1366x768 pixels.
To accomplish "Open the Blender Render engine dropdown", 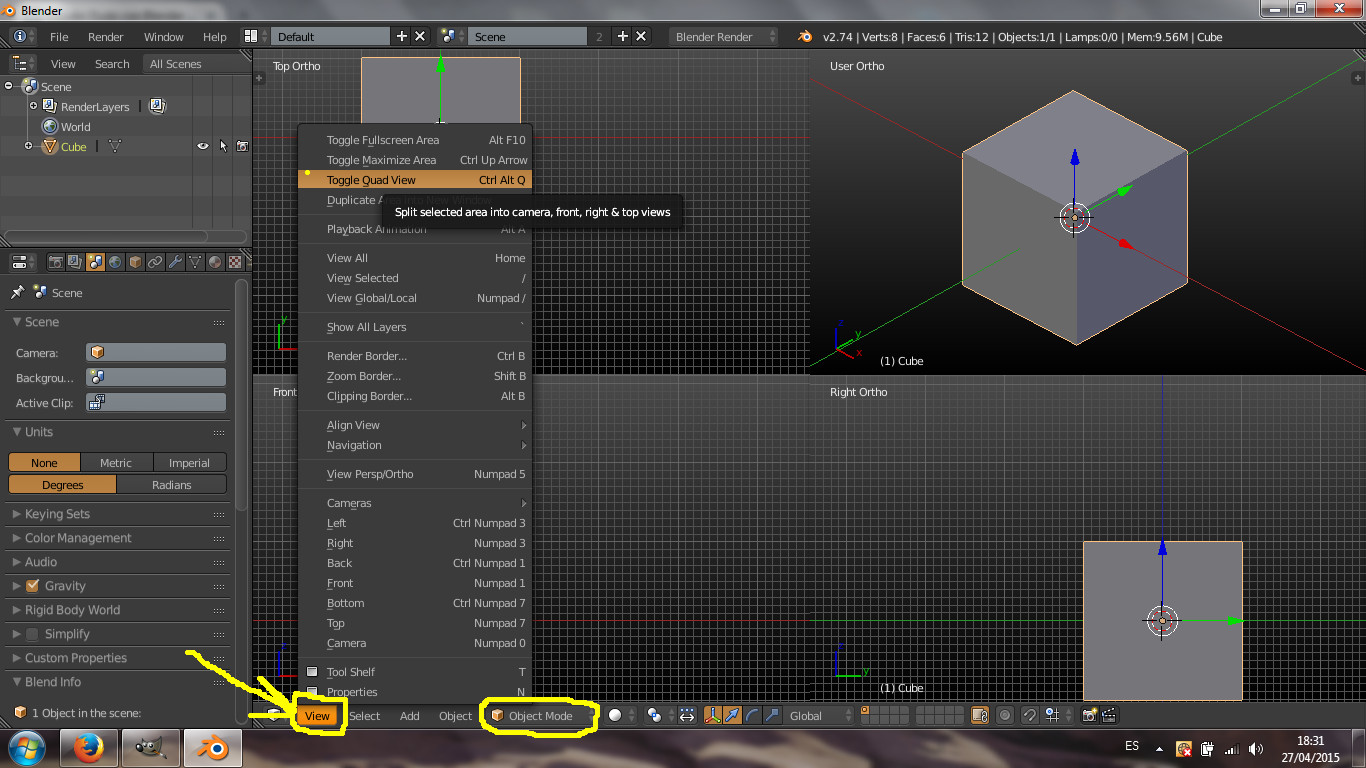I will (x=725, y=37).
